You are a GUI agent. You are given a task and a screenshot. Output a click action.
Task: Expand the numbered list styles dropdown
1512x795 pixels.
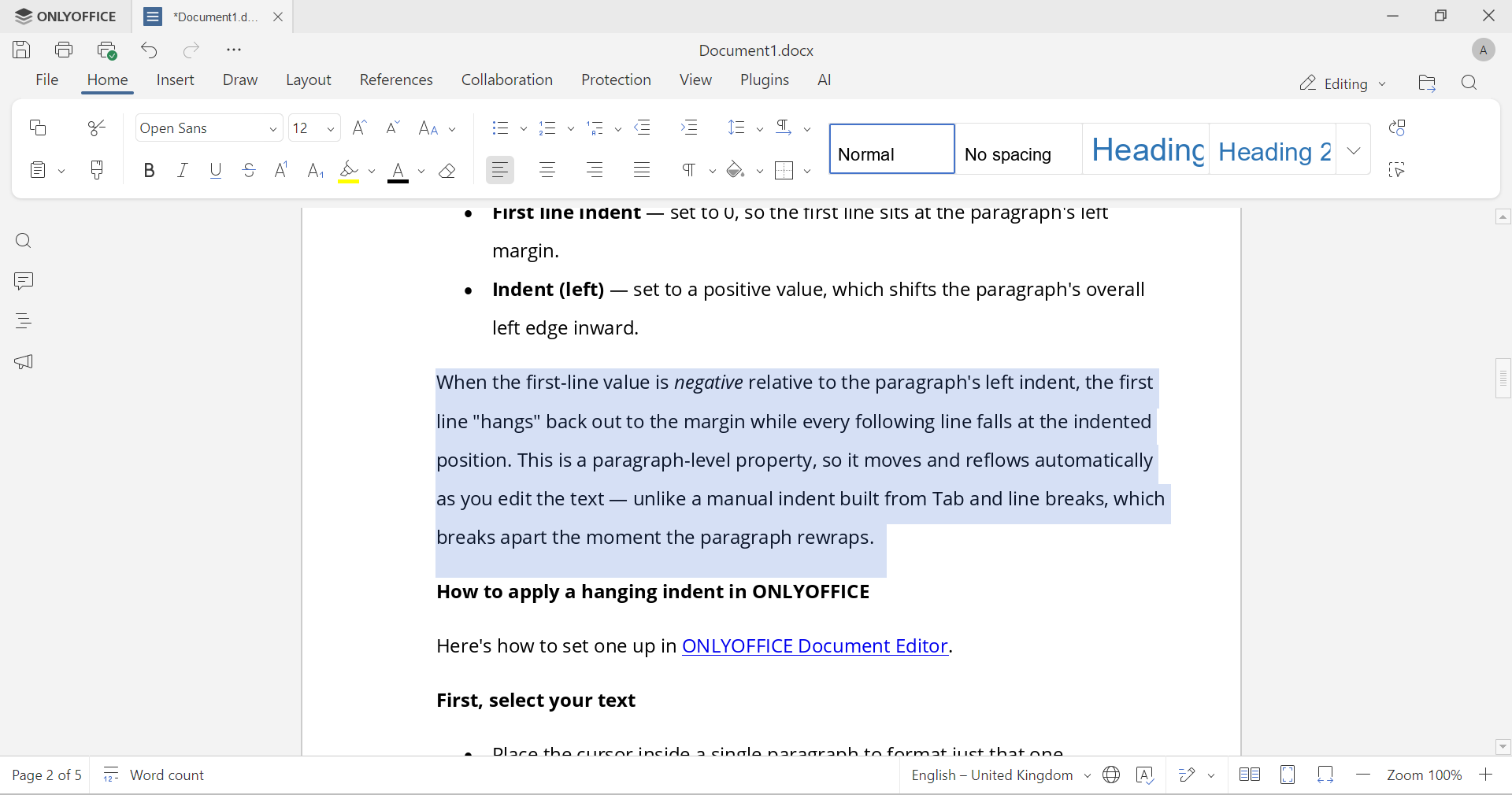click(571, 129)
